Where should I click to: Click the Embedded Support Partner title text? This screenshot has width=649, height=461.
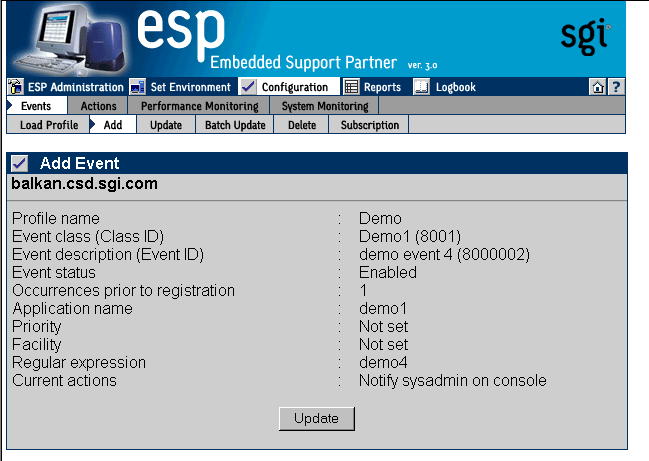click(x=303, y=62)
